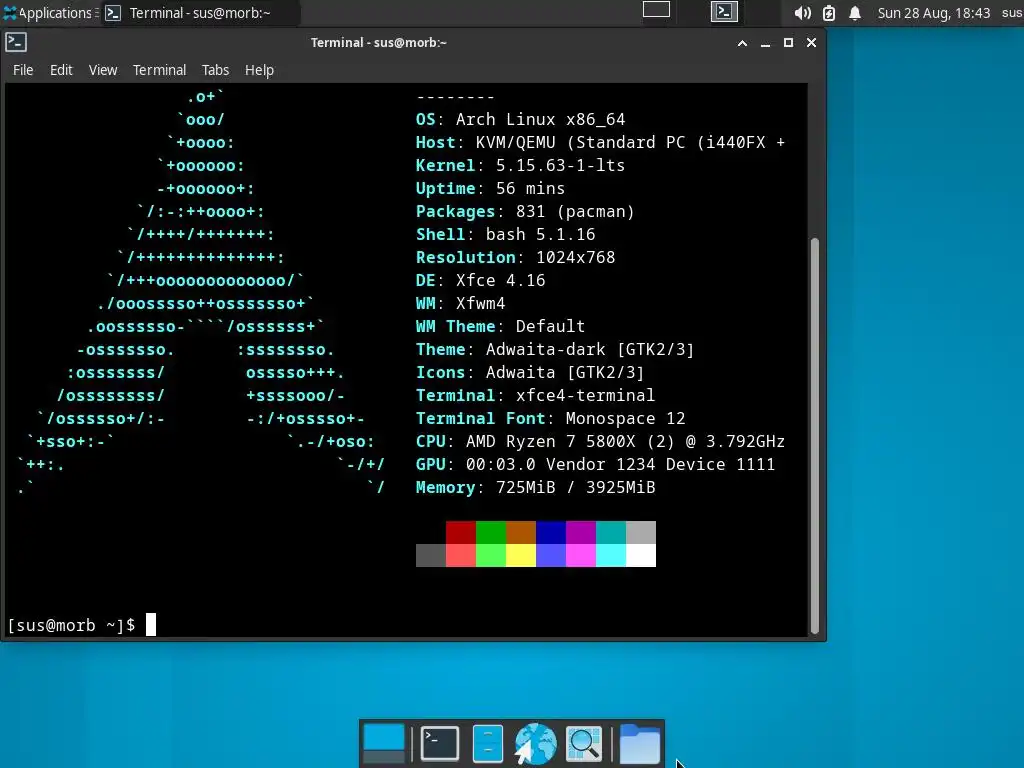Click the terminal icon in the window title bar
Image resolution: width=1024 pixels, height=768 pixels.
(16, 42)
